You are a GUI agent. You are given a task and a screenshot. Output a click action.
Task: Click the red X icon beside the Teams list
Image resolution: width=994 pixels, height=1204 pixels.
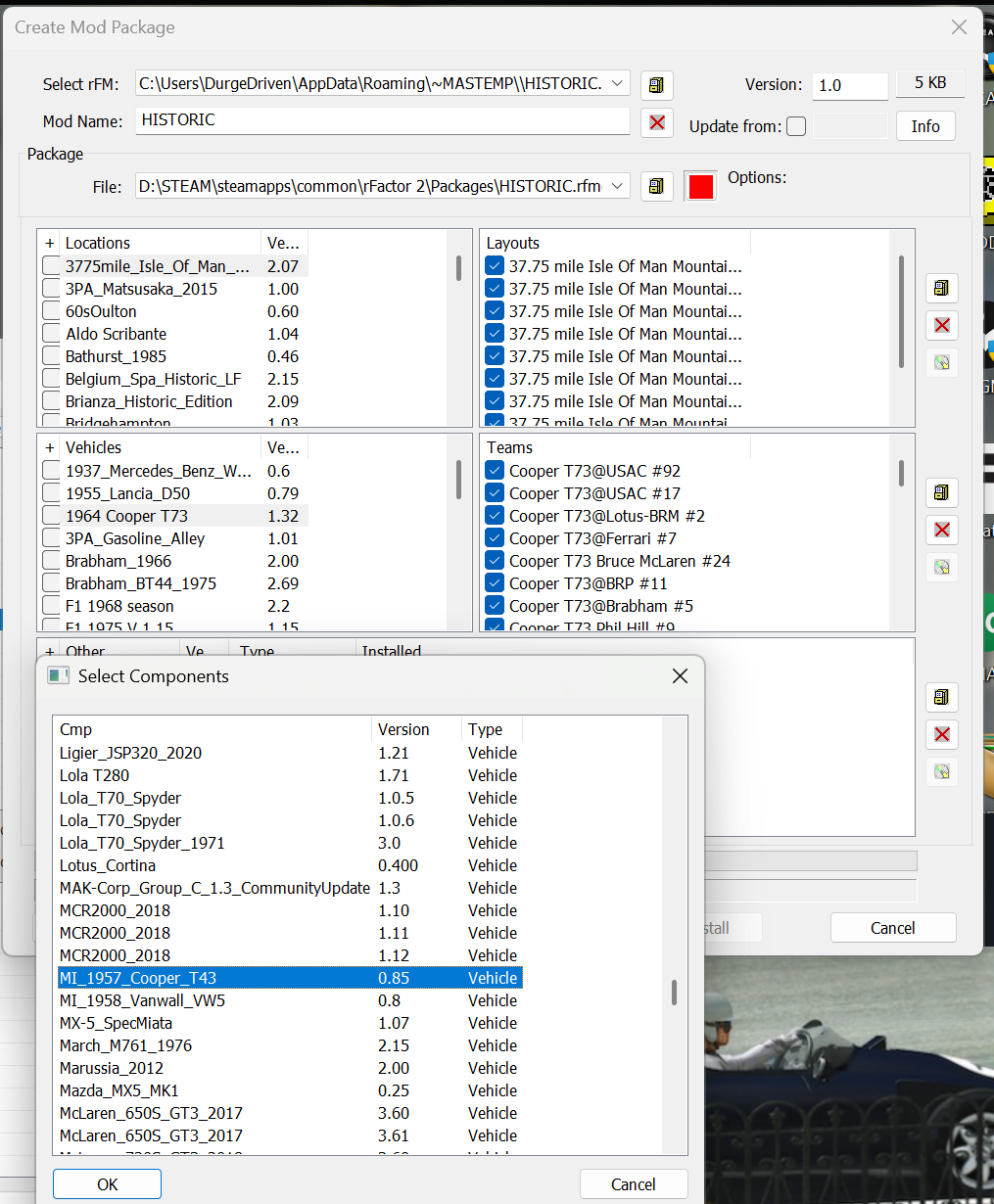click(x=941, y=530)
